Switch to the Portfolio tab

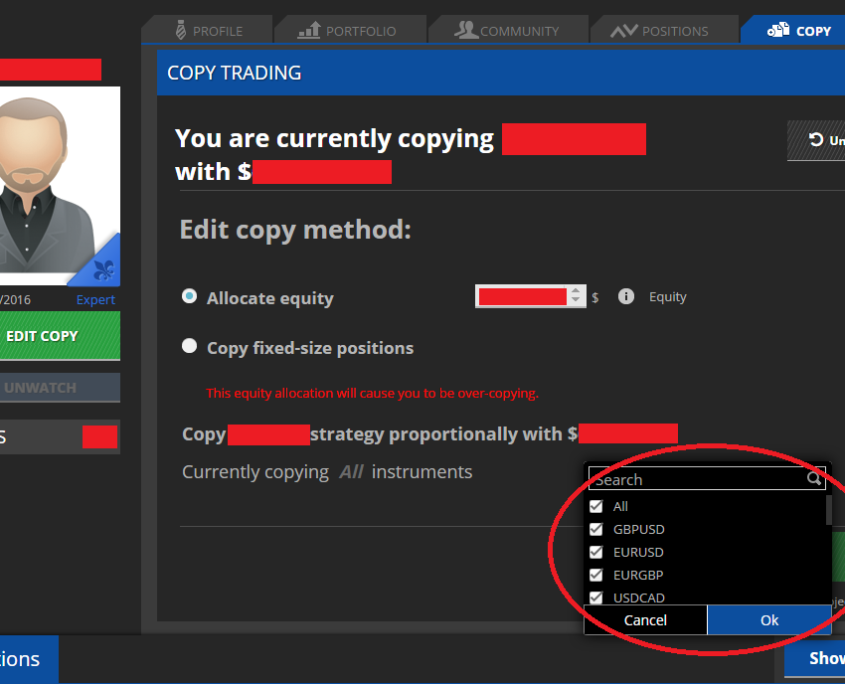click(348, 31)
